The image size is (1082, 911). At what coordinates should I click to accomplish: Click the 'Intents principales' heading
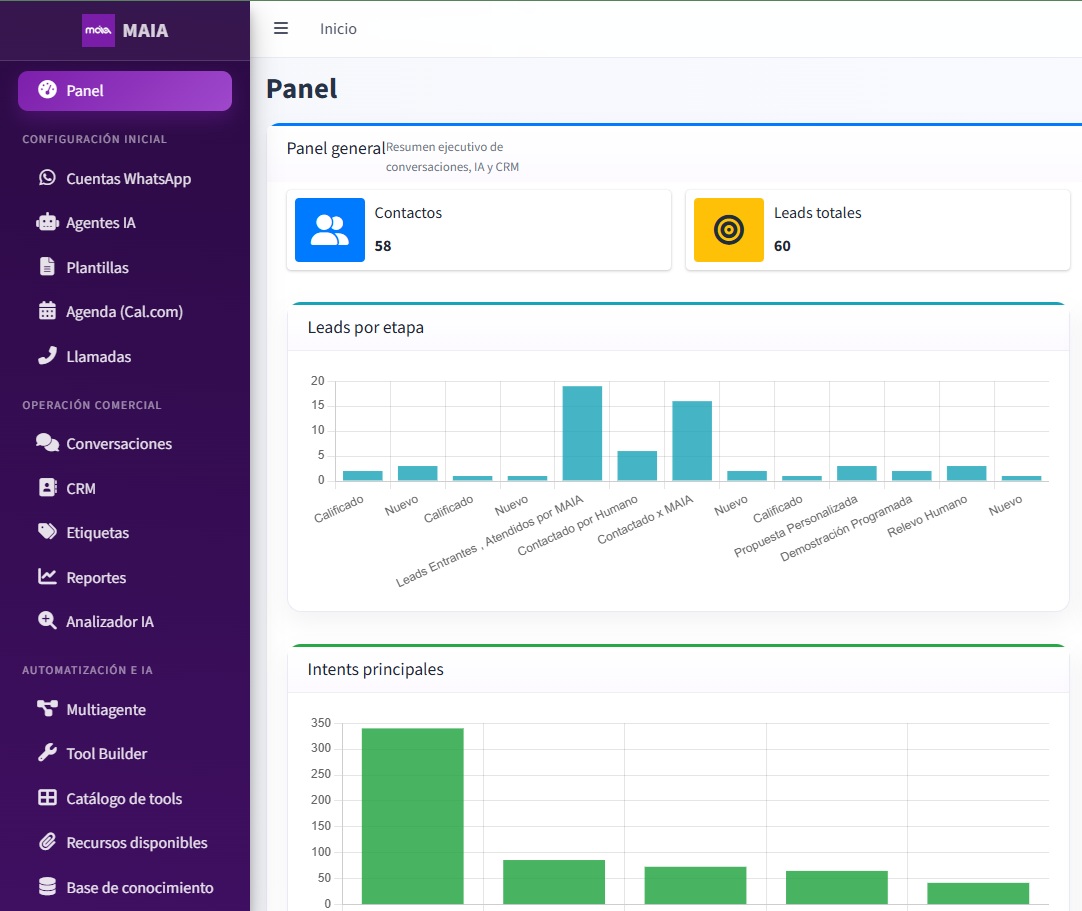[375, 669]
